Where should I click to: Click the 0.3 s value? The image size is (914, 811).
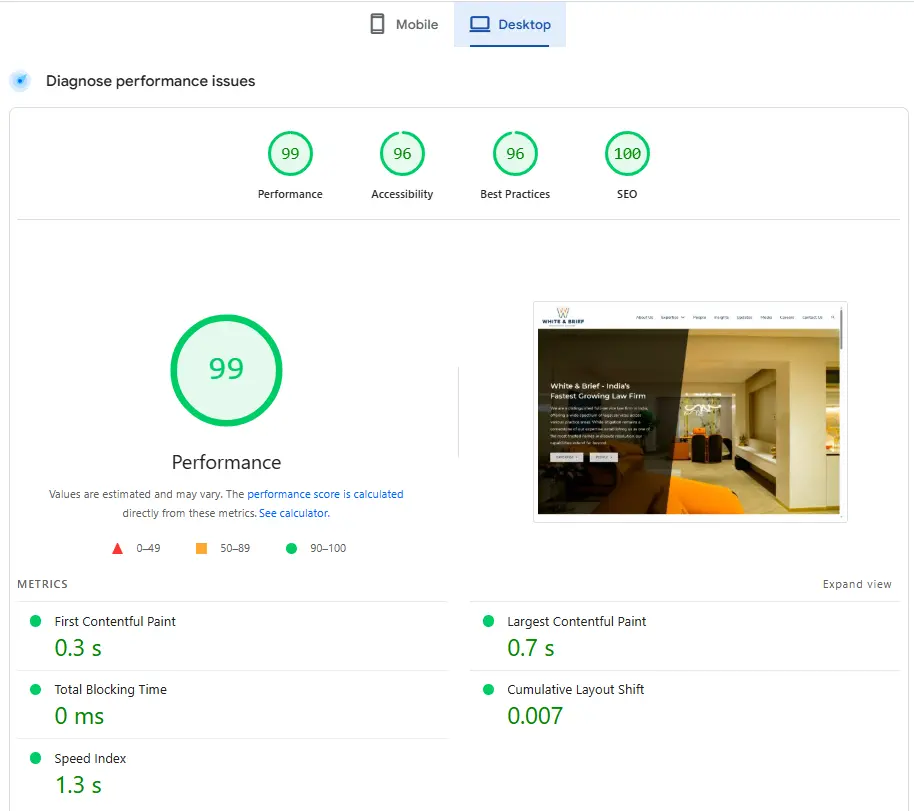78,648
